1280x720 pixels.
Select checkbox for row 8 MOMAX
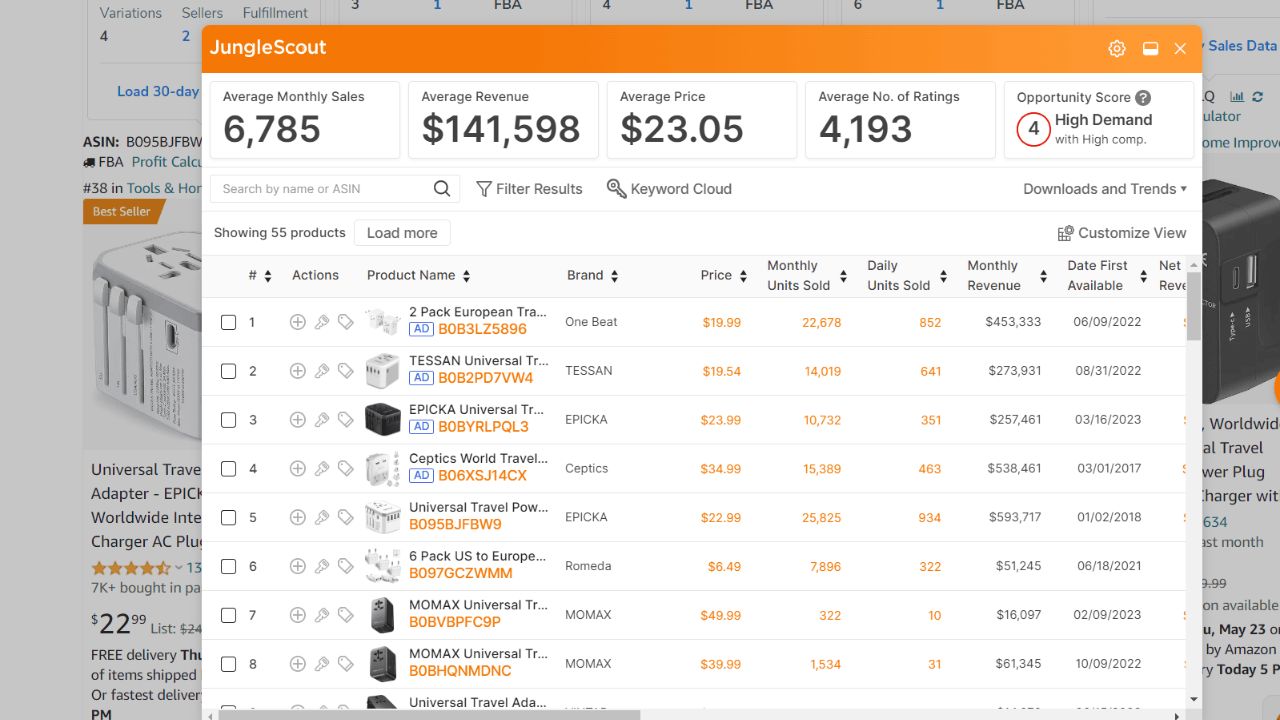click(x=228, y=664)
